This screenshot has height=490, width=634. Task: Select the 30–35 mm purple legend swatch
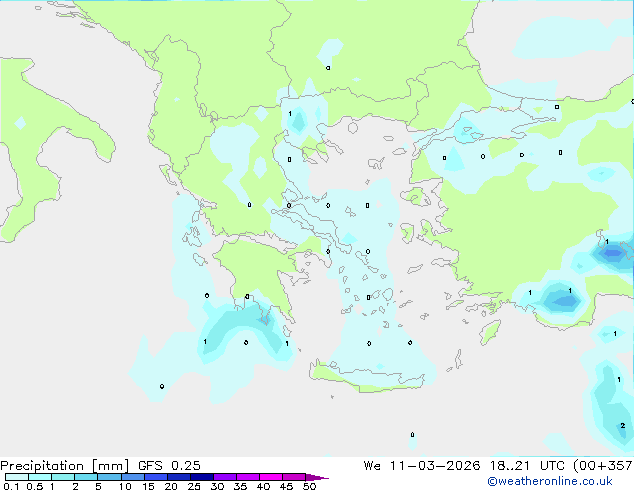225,477
